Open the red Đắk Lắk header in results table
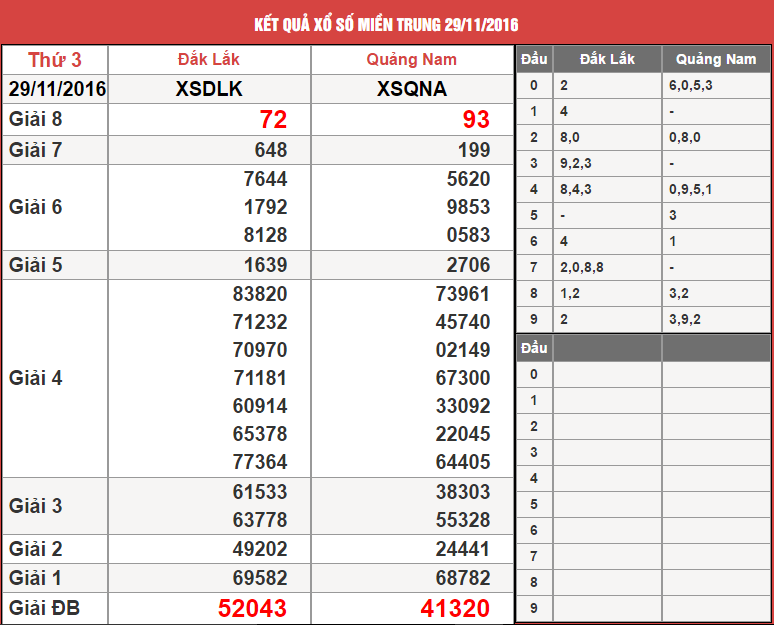The height and width of the screenshot is (625, 774). click(x=208, y=60)
